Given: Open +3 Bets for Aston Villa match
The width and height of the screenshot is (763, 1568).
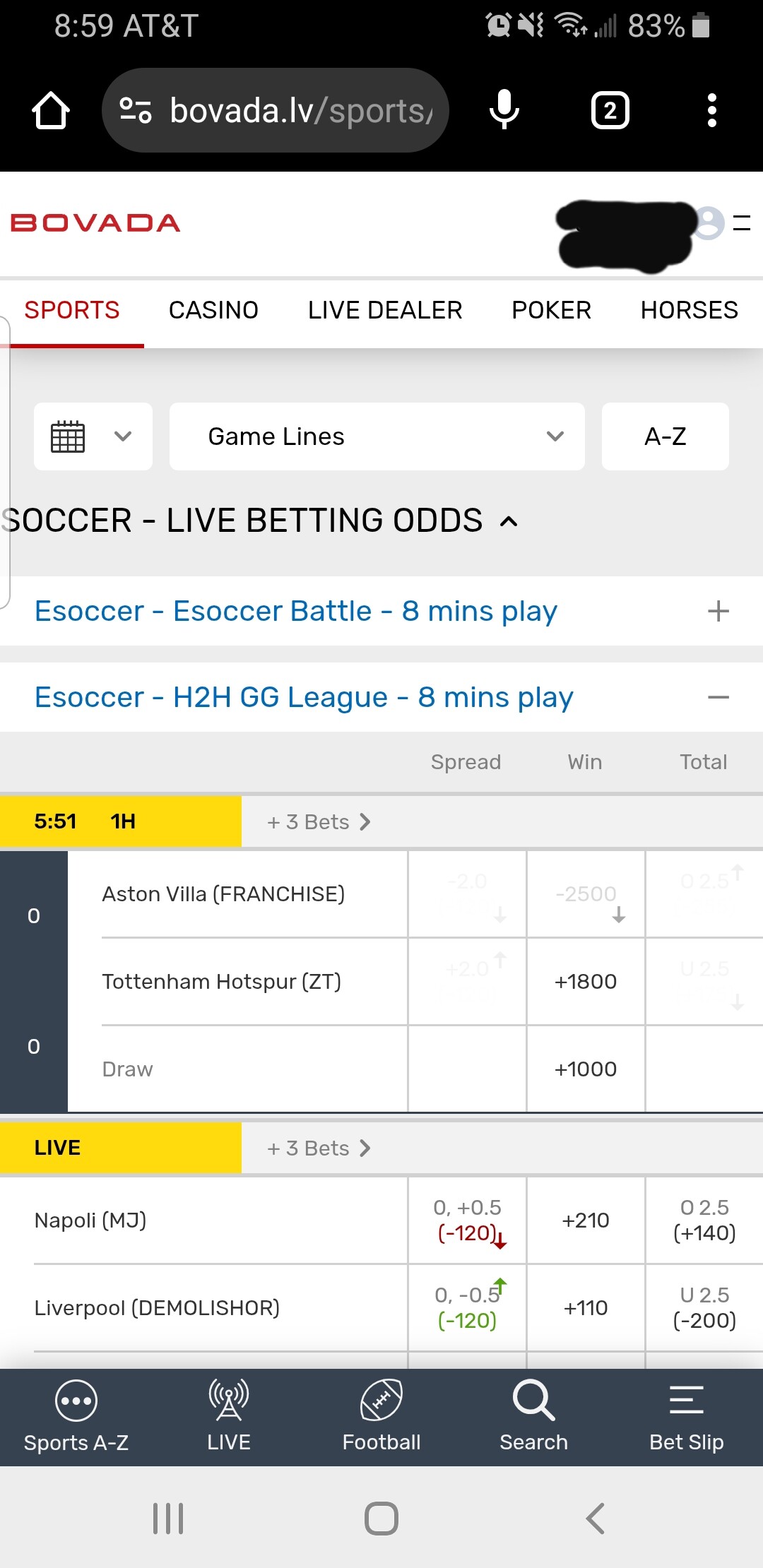Looking at the screenshot, I should tap(319, 822).
